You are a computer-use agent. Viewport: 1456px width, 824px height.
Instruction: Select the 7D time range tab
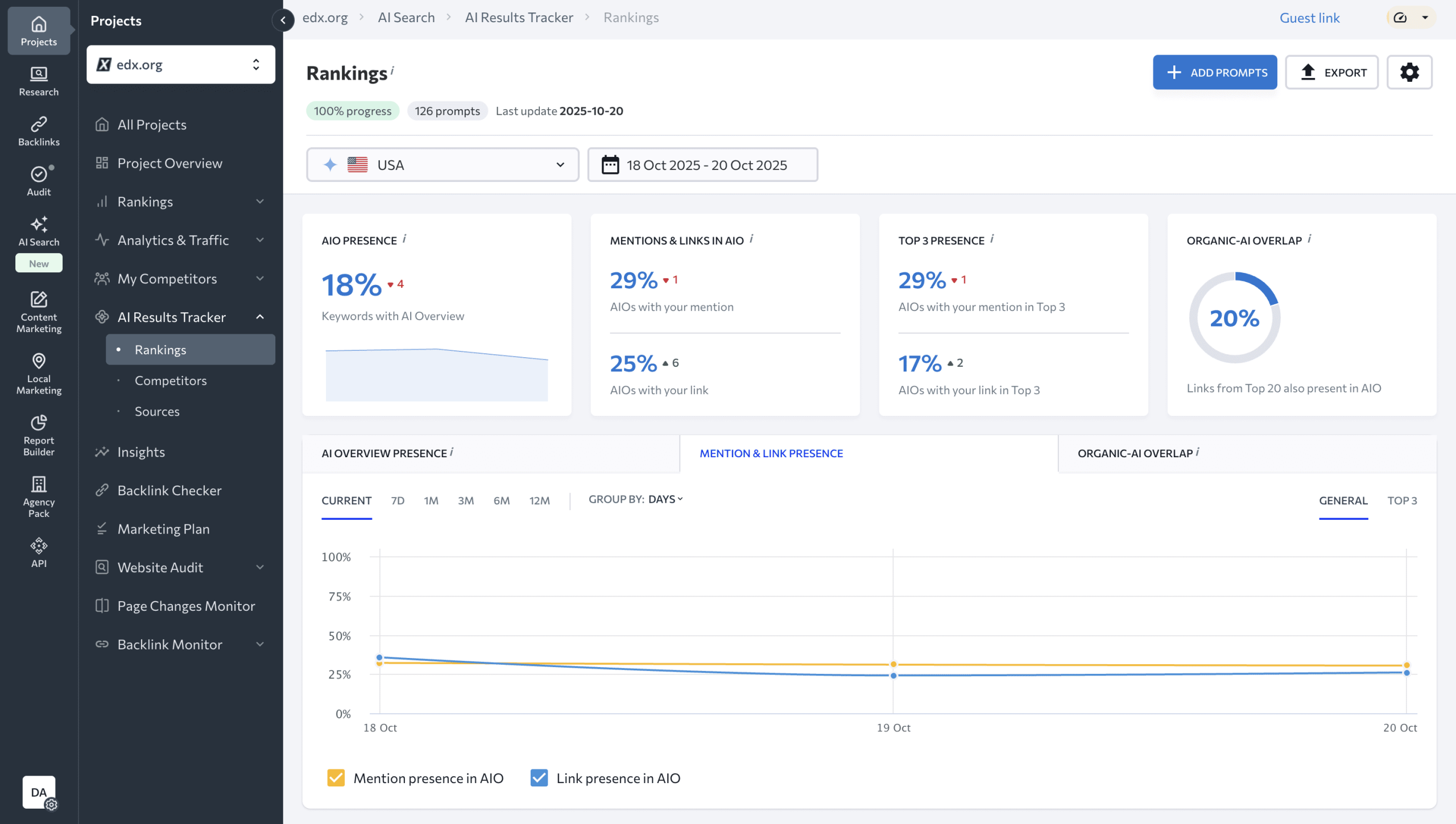tap(398, 501)
